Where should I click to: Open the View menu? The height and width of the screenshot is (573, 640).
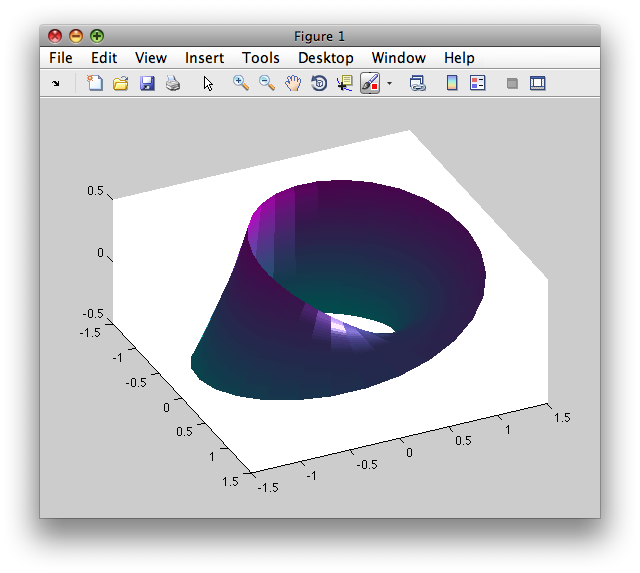151,58
